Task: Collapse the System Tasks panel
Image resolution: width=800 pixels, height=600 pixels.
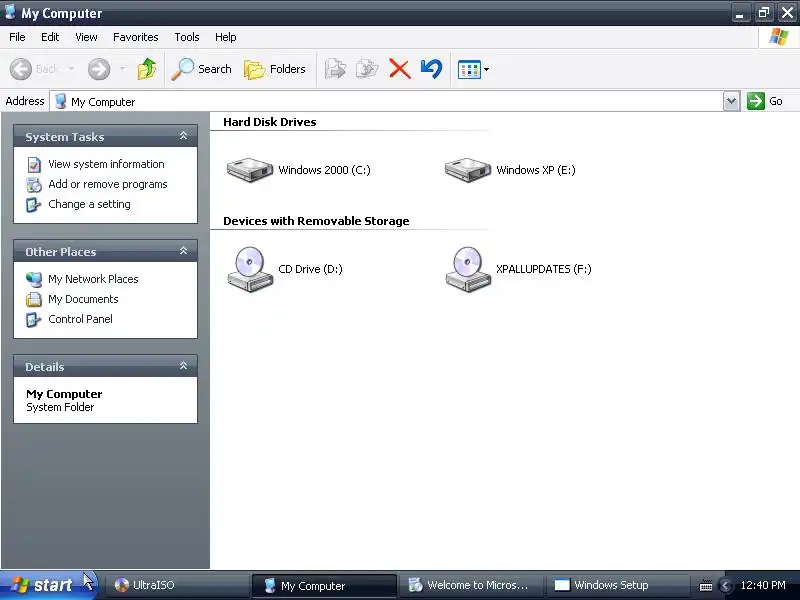Action: 183,136
